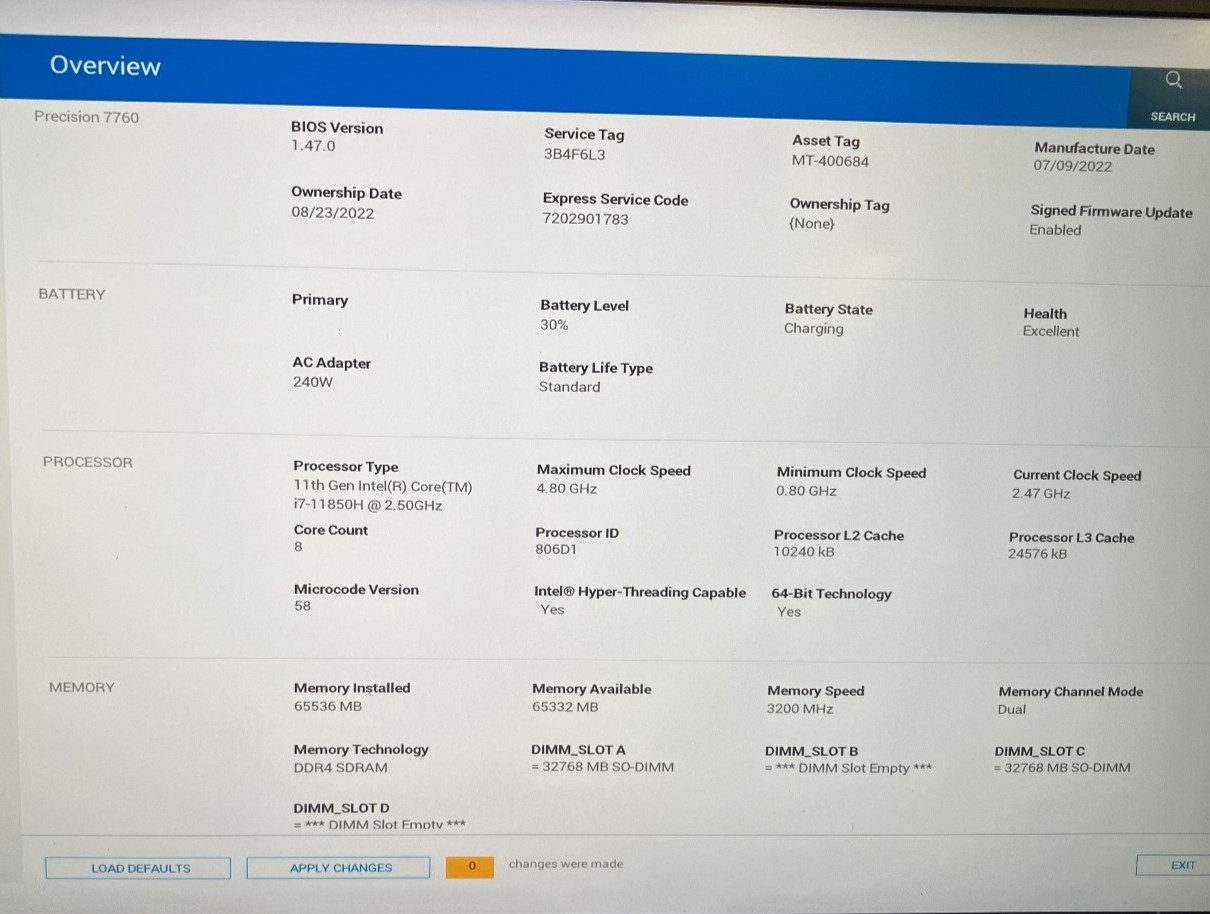This screenshot has height=914, width=1210.
Task: Click DIMM_SLOT C 32768 MB value
Action: [x=1062, y=769]
